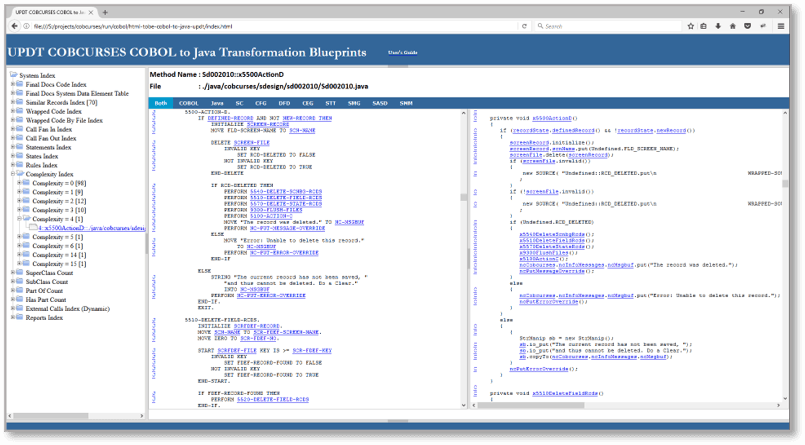Click the System Index folder icon
Screen dimensions: 805x445
tap(13, 75)
